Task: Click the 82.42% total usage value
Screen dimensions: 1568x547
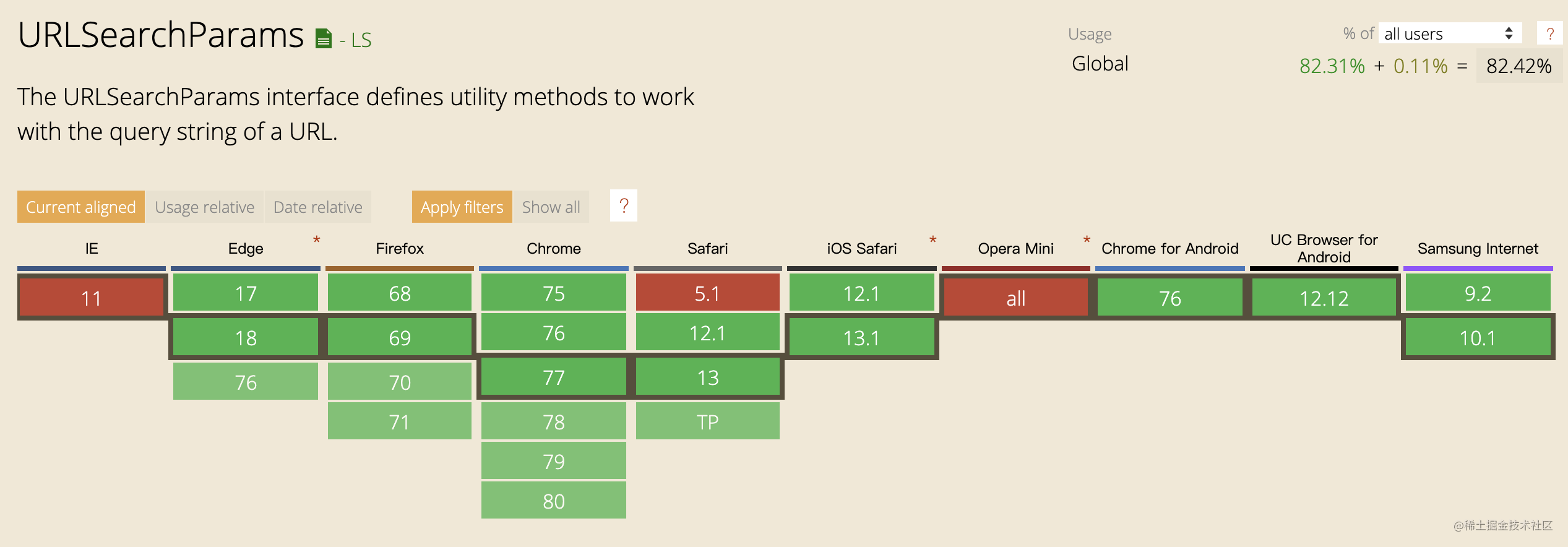Action: 1519,66
